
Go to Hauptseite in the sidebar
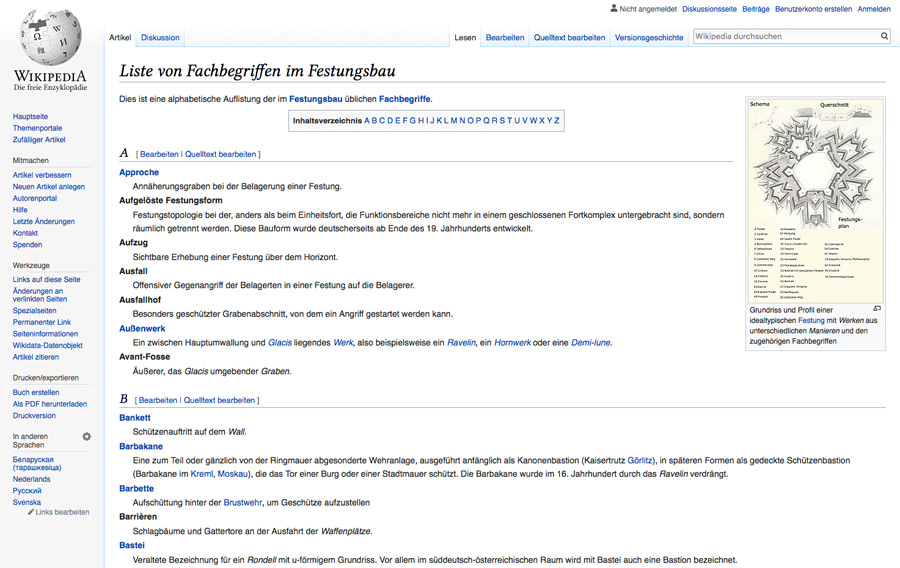30,116
